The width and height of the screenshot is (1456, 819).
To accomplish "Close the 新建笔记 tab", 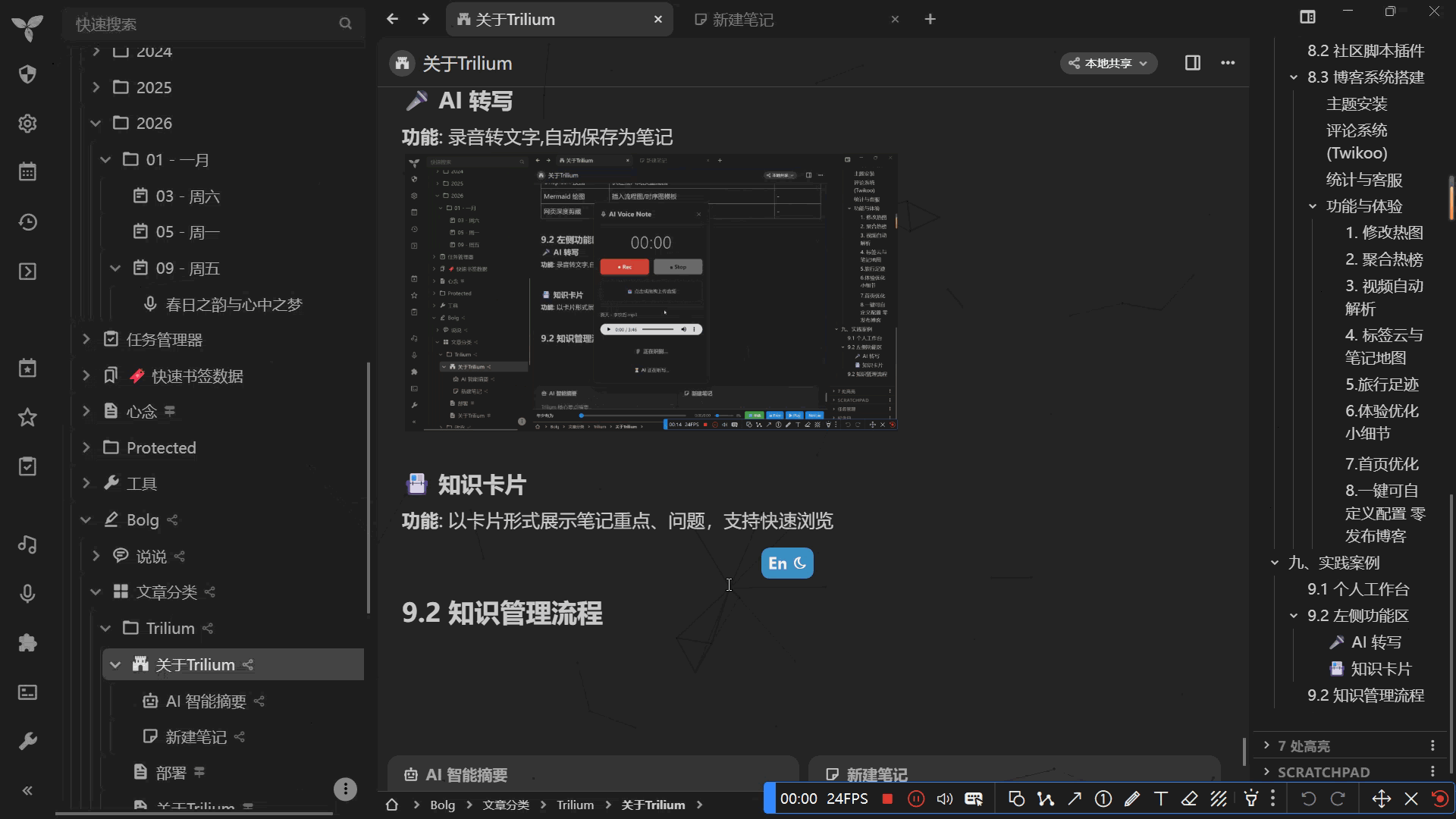I will click(895, 20).
